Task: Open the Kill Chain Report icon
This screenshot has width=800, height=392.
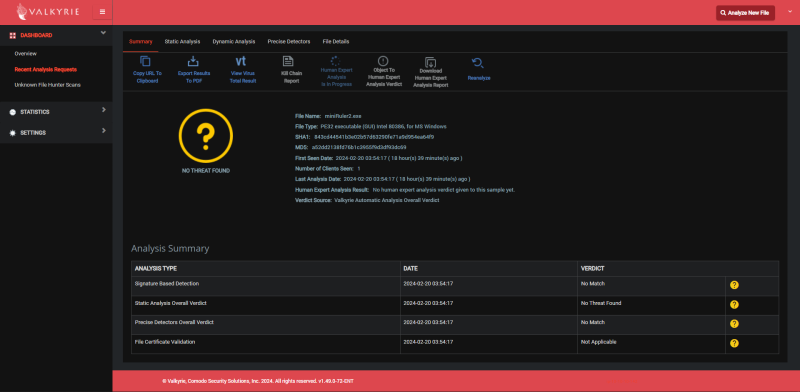Action: 288,61
